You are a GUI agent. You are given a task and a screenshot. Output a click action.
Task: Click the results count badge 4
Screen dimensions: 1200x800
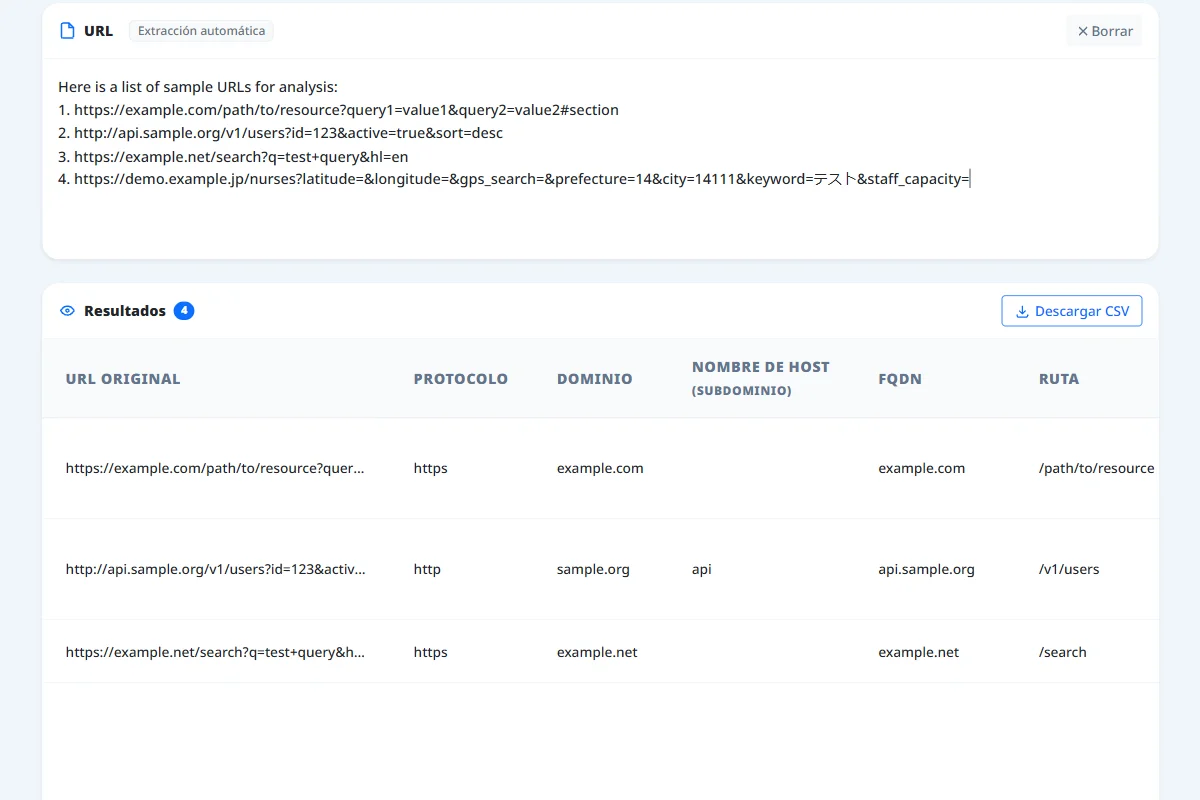tap(184, 311)
